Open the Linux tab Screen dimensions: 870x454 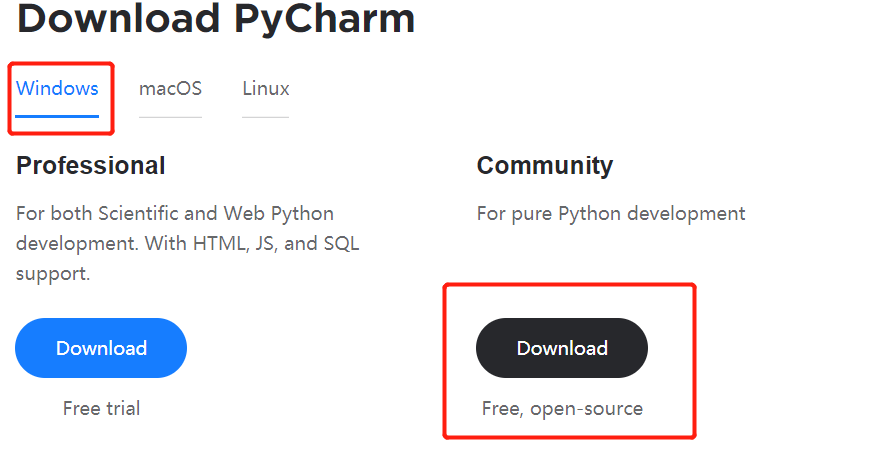tap(265, 88)
